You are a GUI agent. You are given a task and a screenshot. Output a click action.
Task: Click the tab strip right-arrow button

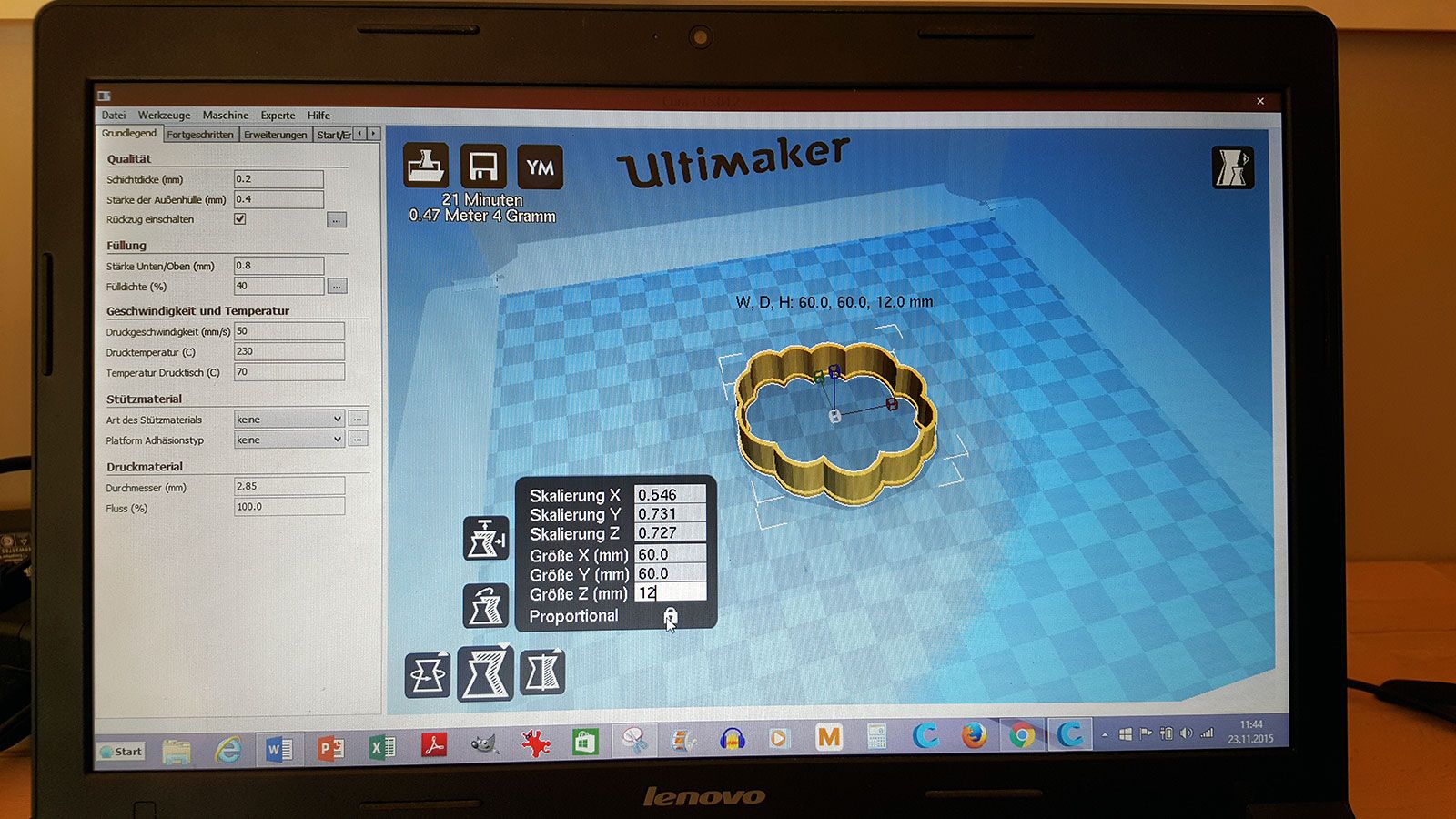coord(373,134)
